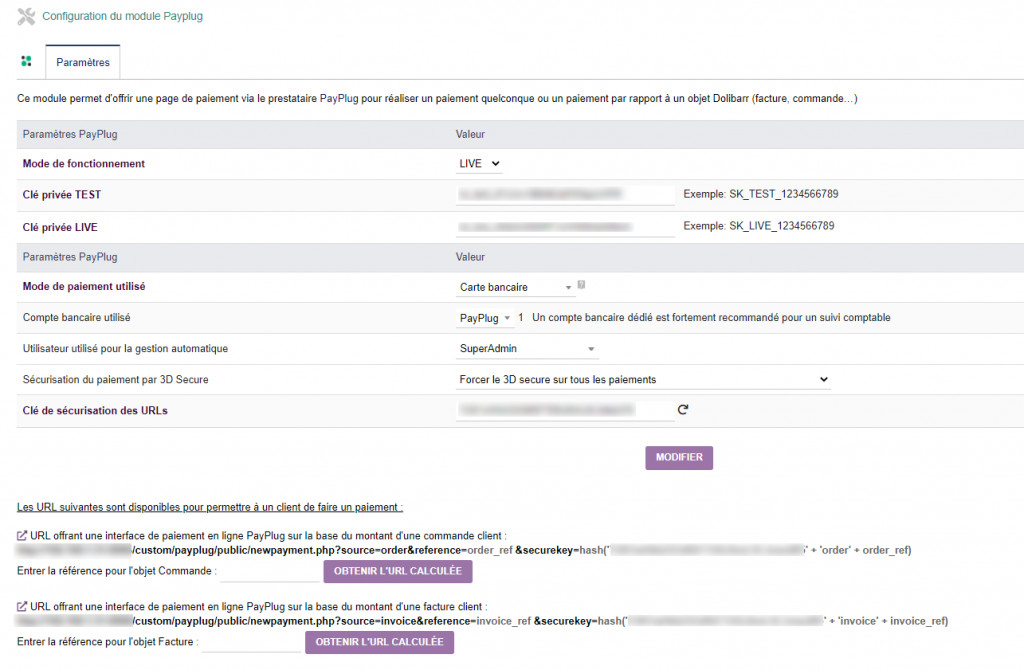
Task: Click the wrench tools icon beside the page title
Action: click(x=27, y=17)
